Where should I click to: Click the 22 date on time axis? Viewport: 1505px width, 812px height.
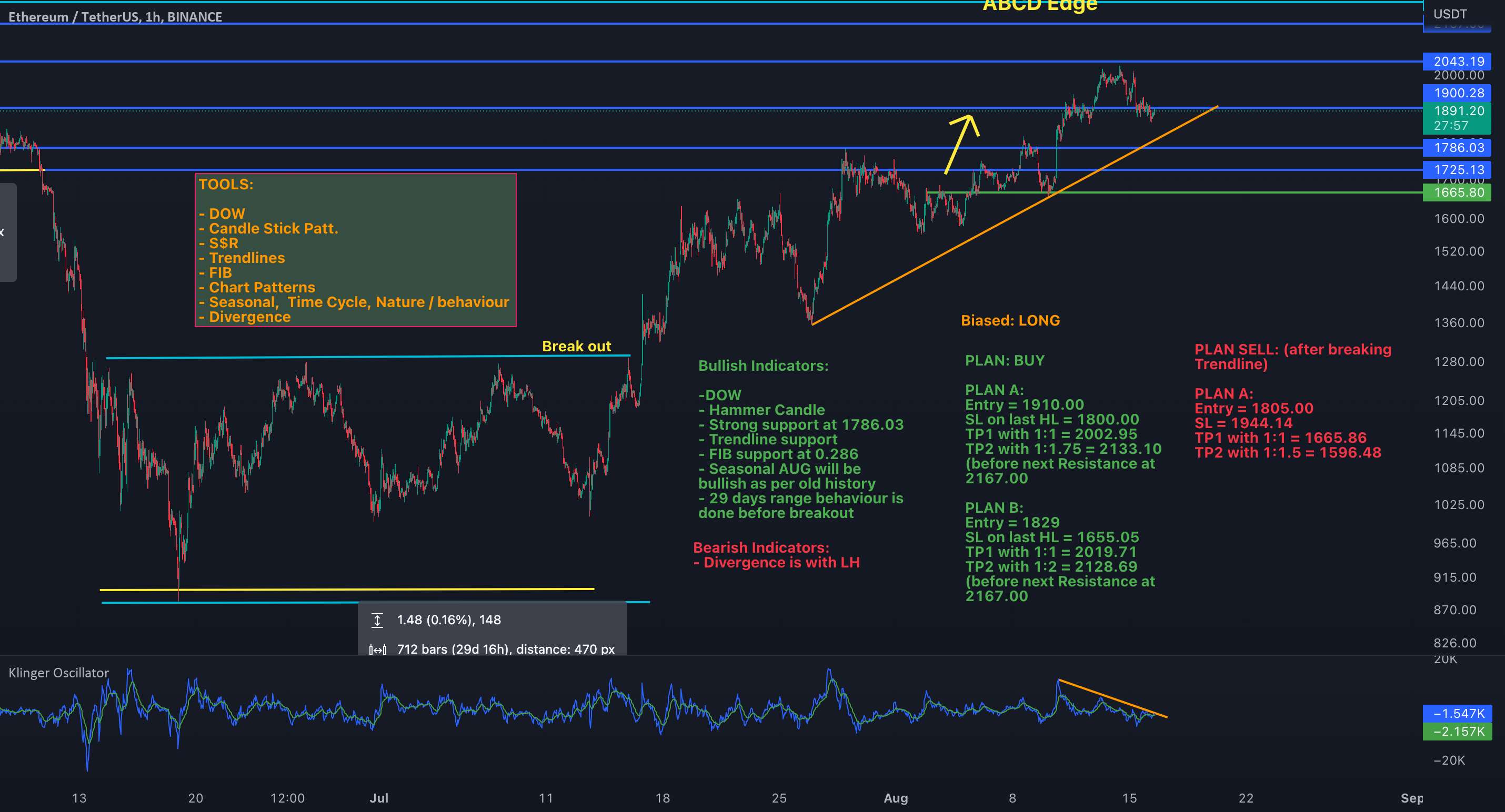[1246, 798]
